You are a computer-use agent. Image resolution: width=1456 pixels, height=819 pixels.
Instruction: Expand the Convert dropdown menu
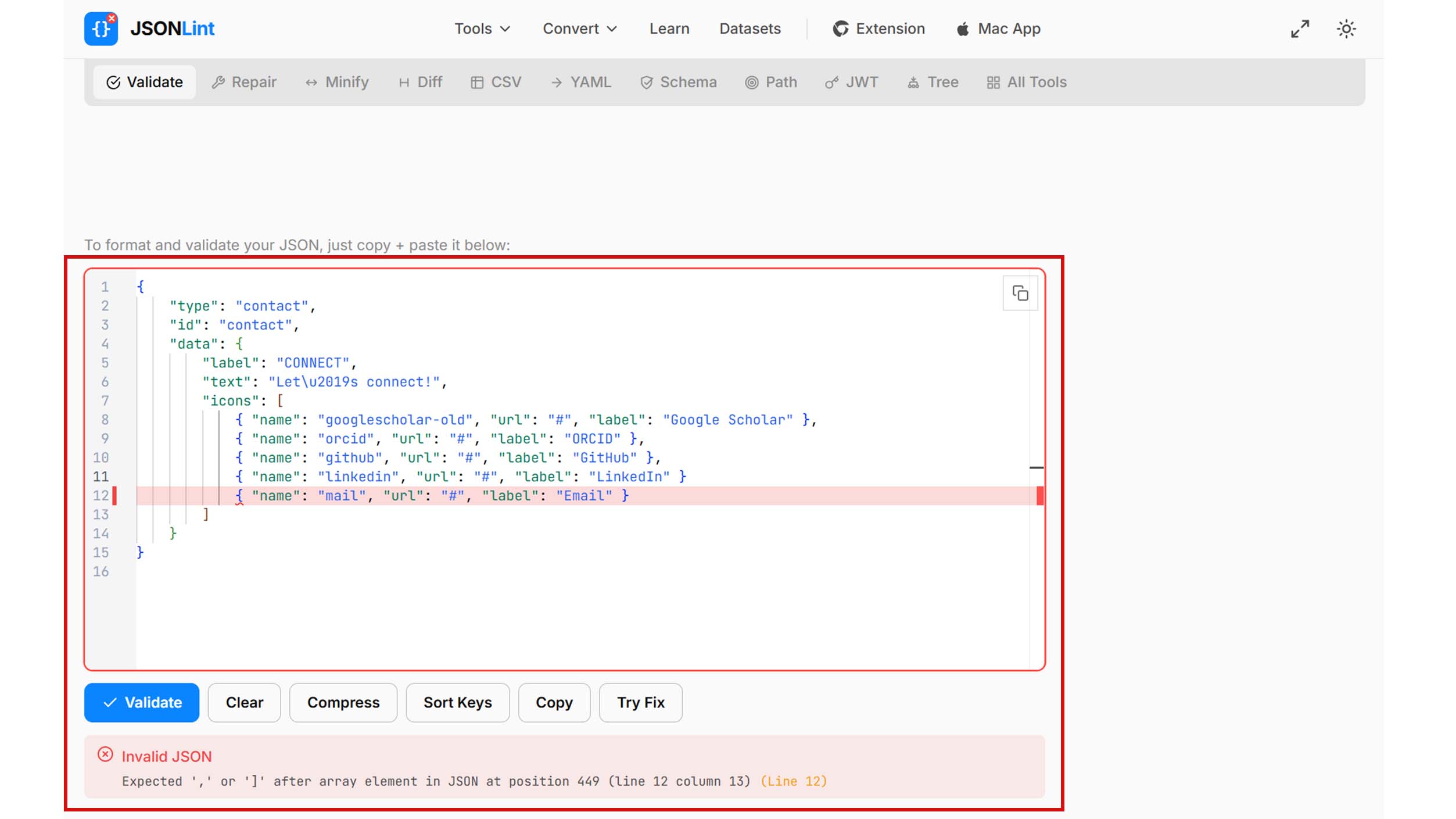(579, 28)
